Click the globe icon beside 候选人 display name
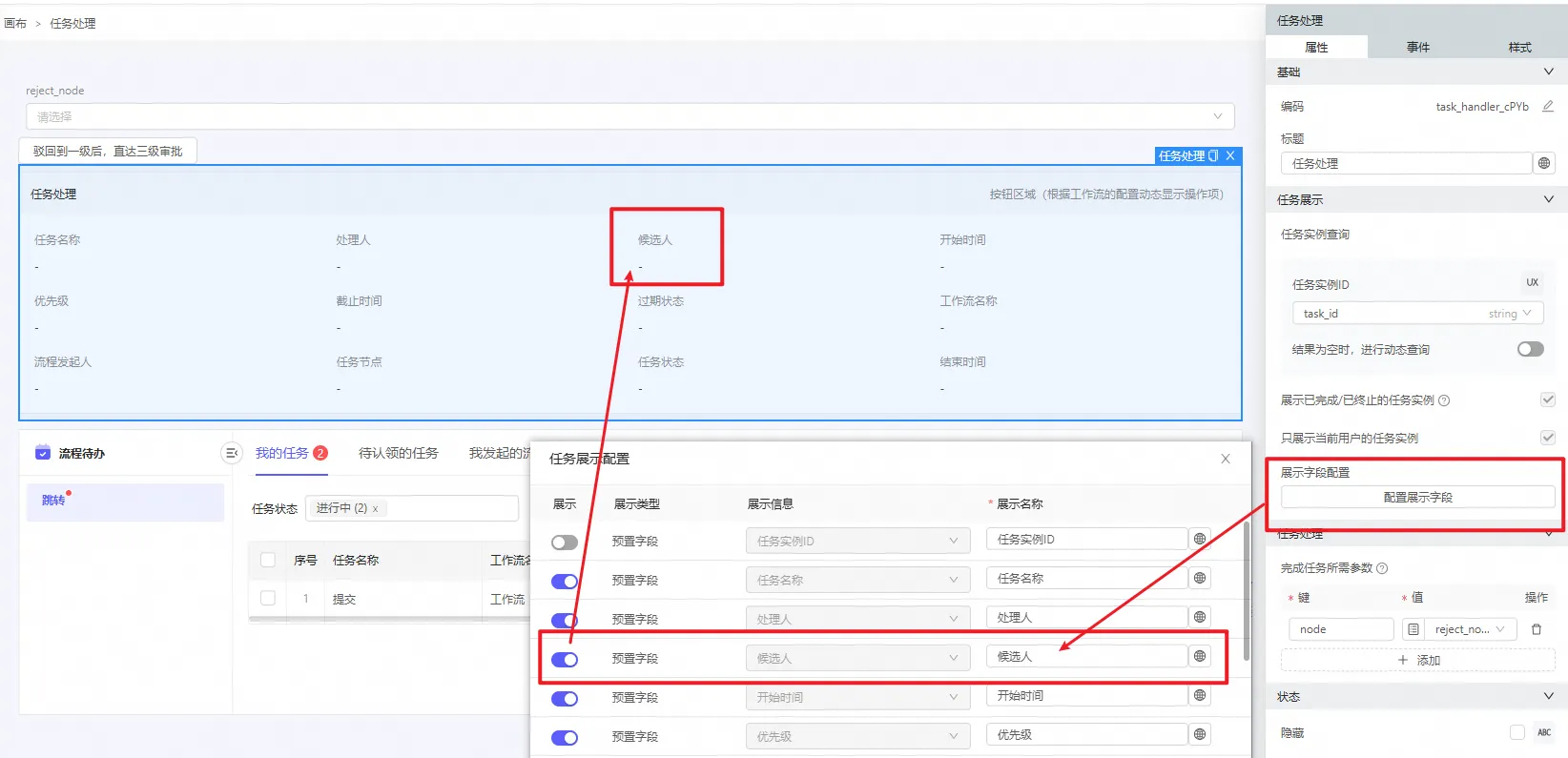 (x=1200, y=656)
